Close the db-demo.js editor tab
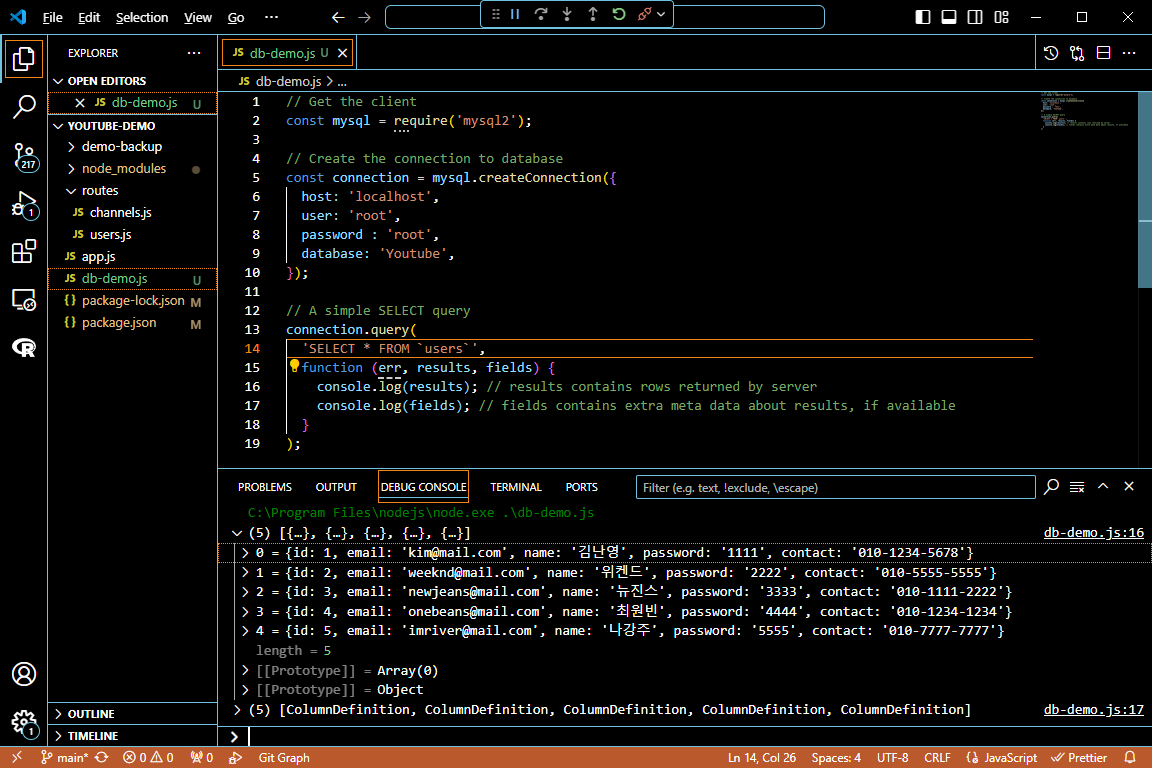 (x=342, y=53)
